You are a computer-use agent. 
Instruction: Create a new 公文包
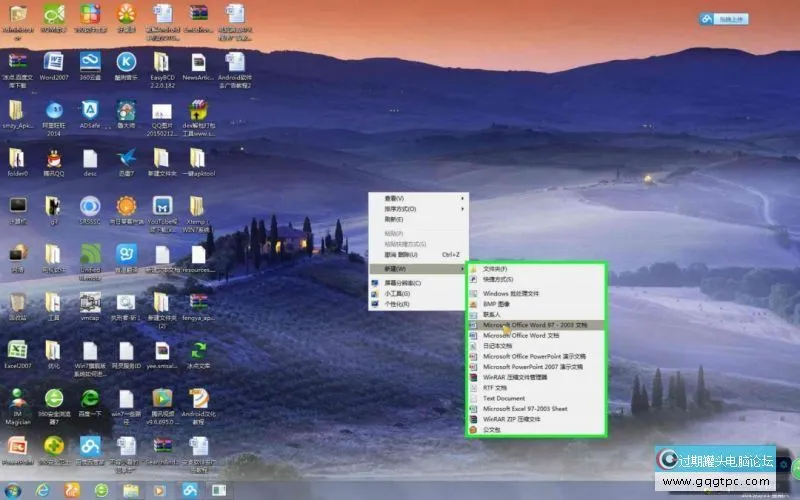coord(536,430)
